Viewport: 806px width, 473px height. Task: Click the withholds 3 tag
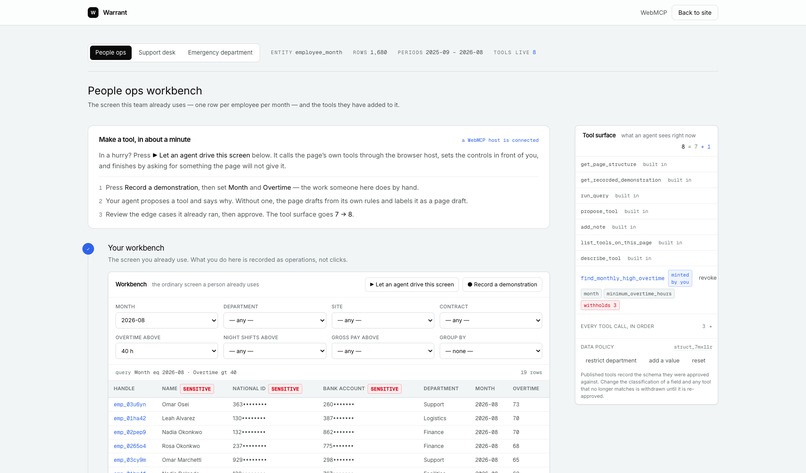pyautogui.click(x=600, y=305)
